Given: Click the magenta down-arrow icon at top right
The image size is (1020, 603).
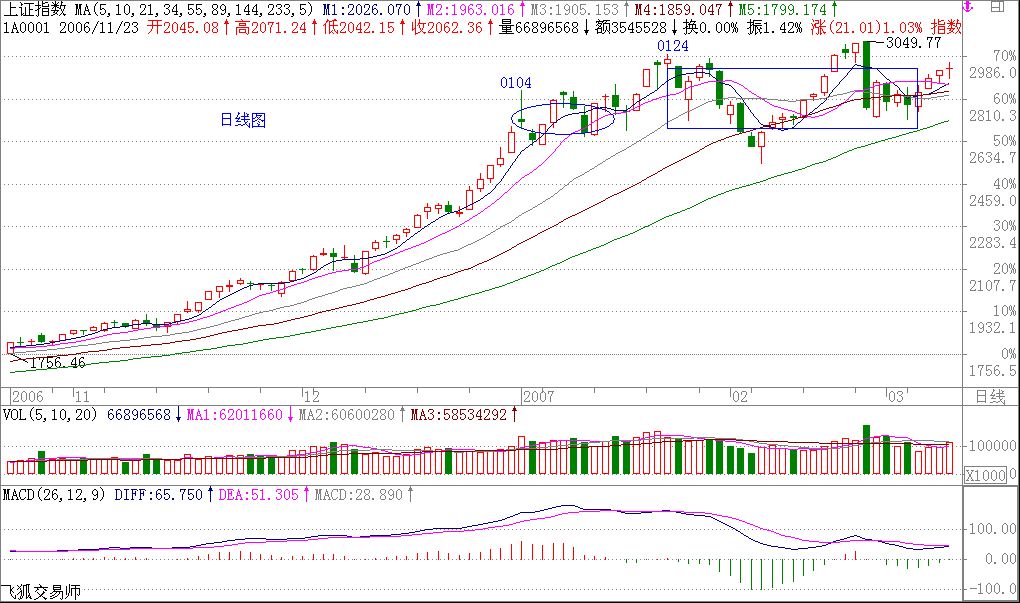Looking at the screenshot, I should pos(967,8).
